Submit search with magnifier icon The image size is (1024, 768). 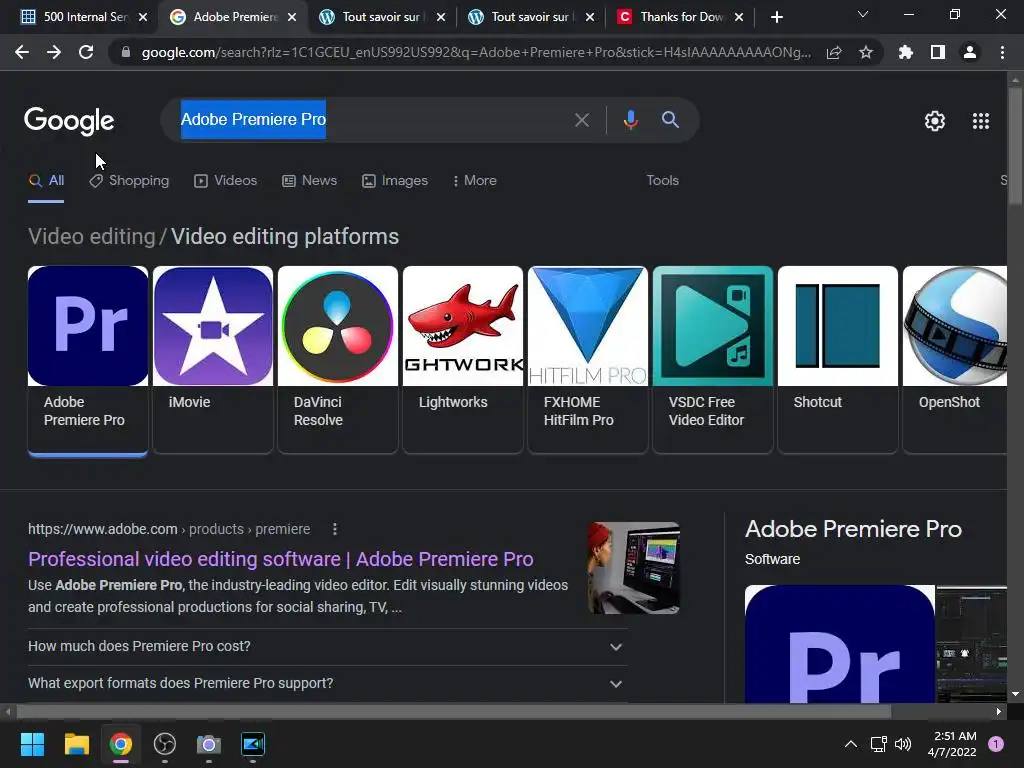(670, 120)
